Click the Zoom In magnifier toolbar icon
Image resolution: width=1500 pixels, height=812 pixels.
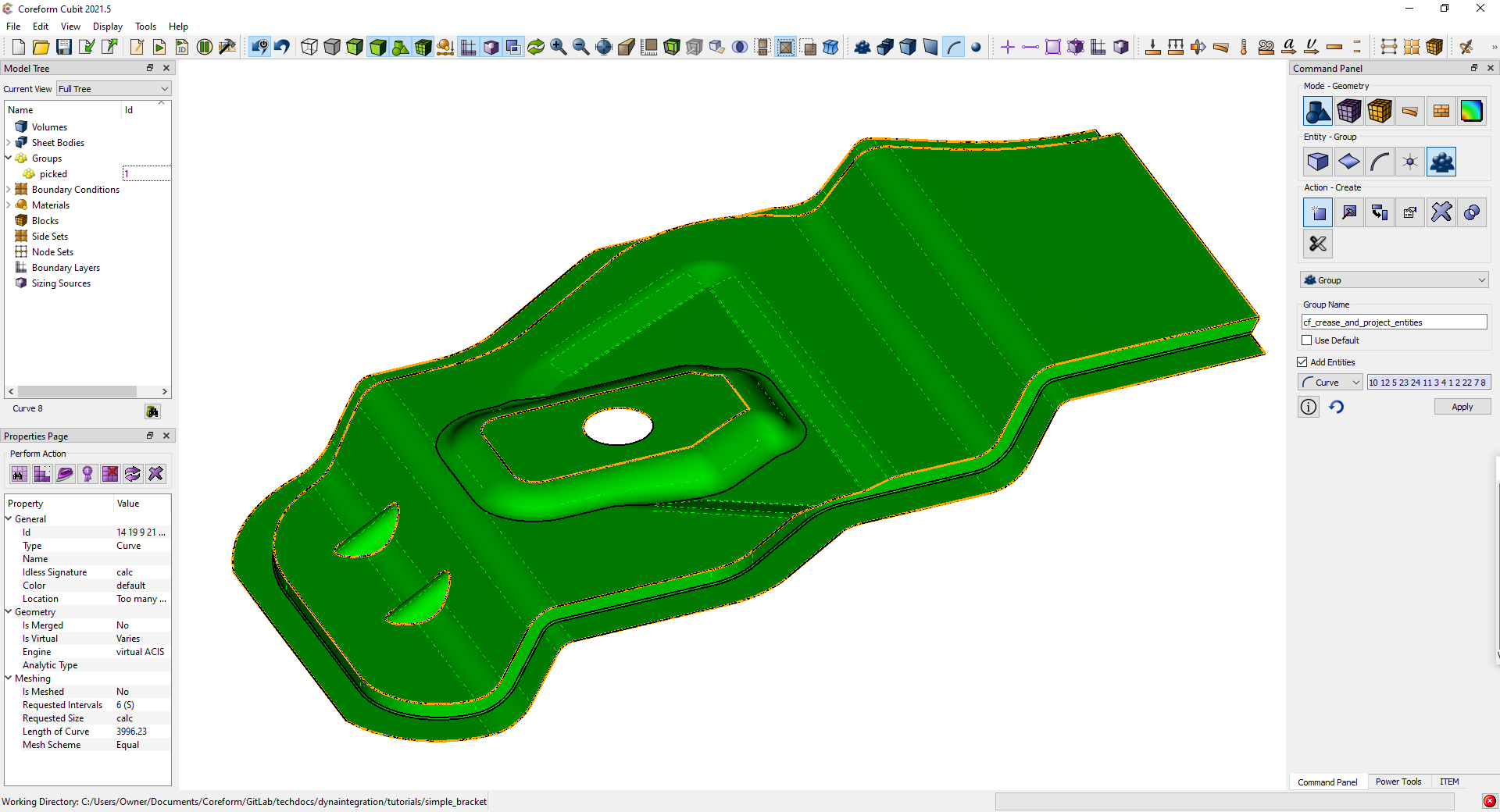click(558, 47)
